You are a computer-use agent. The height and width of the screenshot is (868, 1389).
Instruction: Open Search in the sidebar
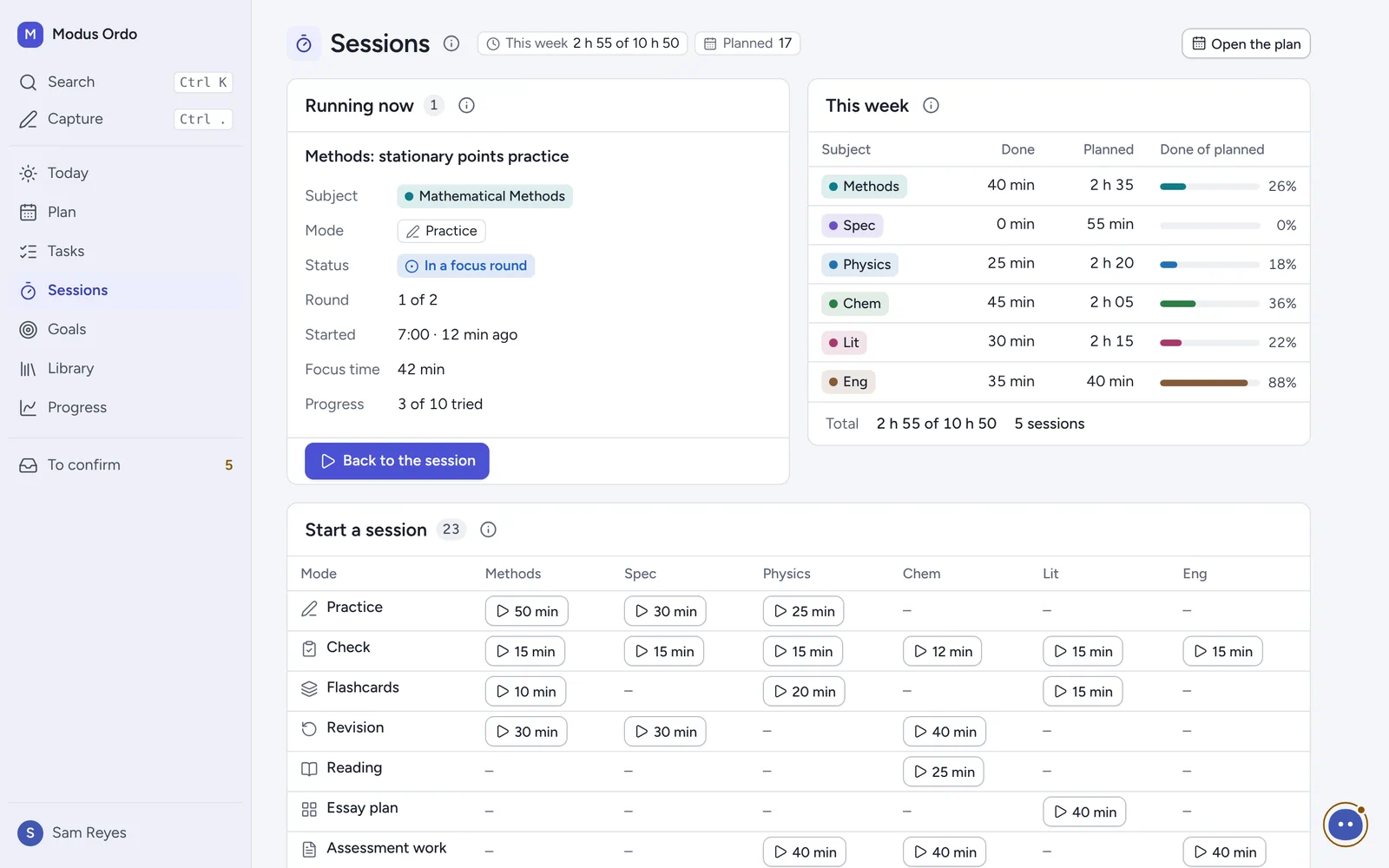pyautogui.click(x=126, y=82)
